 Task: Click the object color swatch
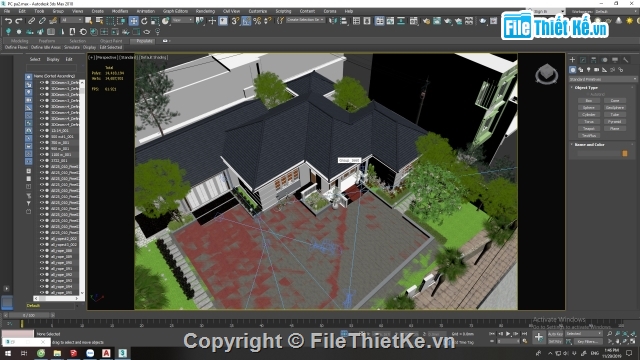pyautogui.click(x=624, y=153)
